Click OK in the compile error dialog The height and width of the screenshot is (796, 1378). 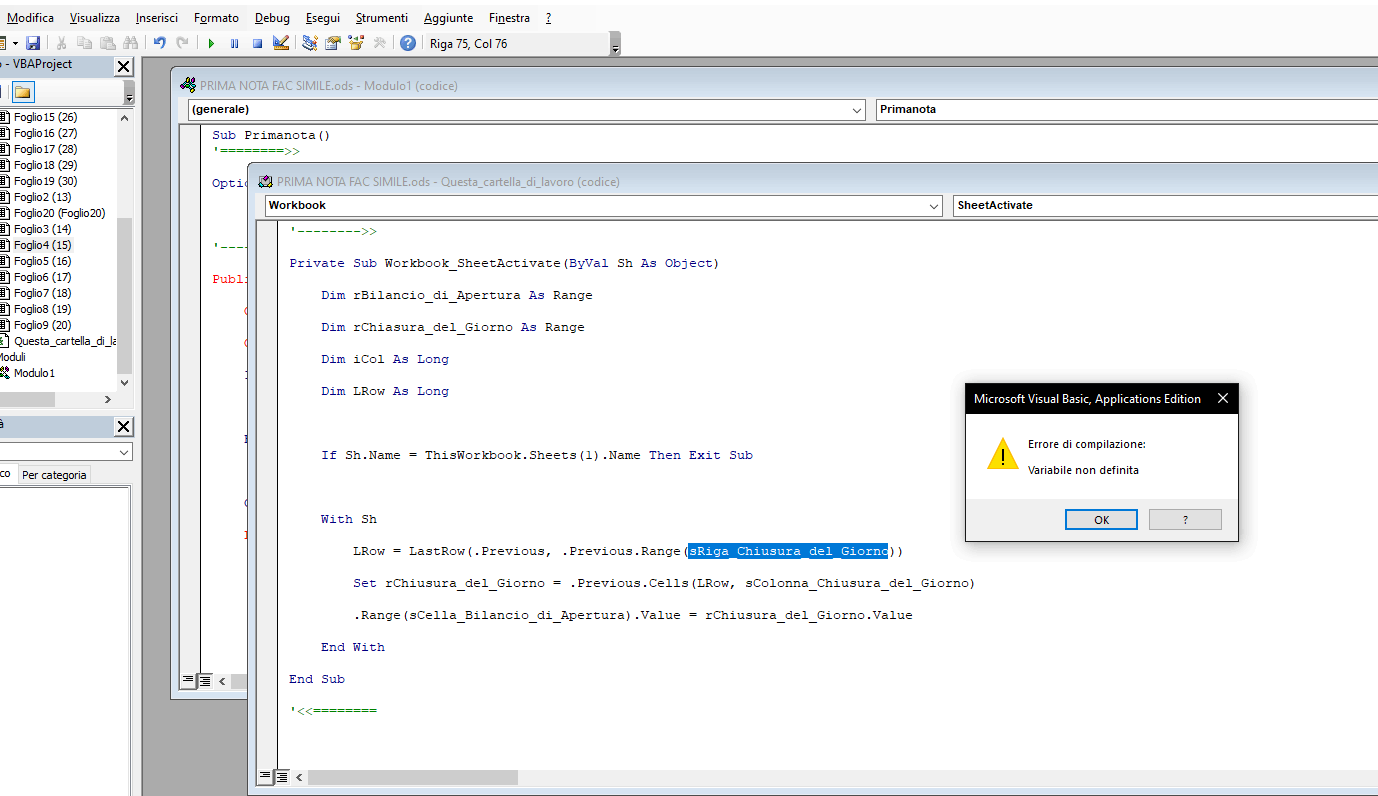(1101, 520)
